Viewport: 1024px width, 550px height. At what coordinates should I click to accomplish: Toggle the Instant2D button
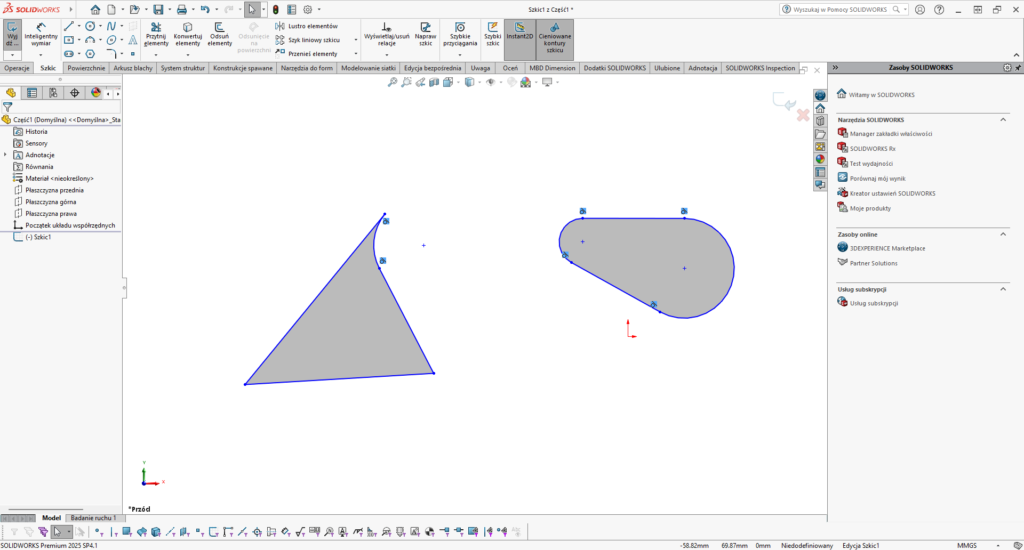[x=519, y=34]
